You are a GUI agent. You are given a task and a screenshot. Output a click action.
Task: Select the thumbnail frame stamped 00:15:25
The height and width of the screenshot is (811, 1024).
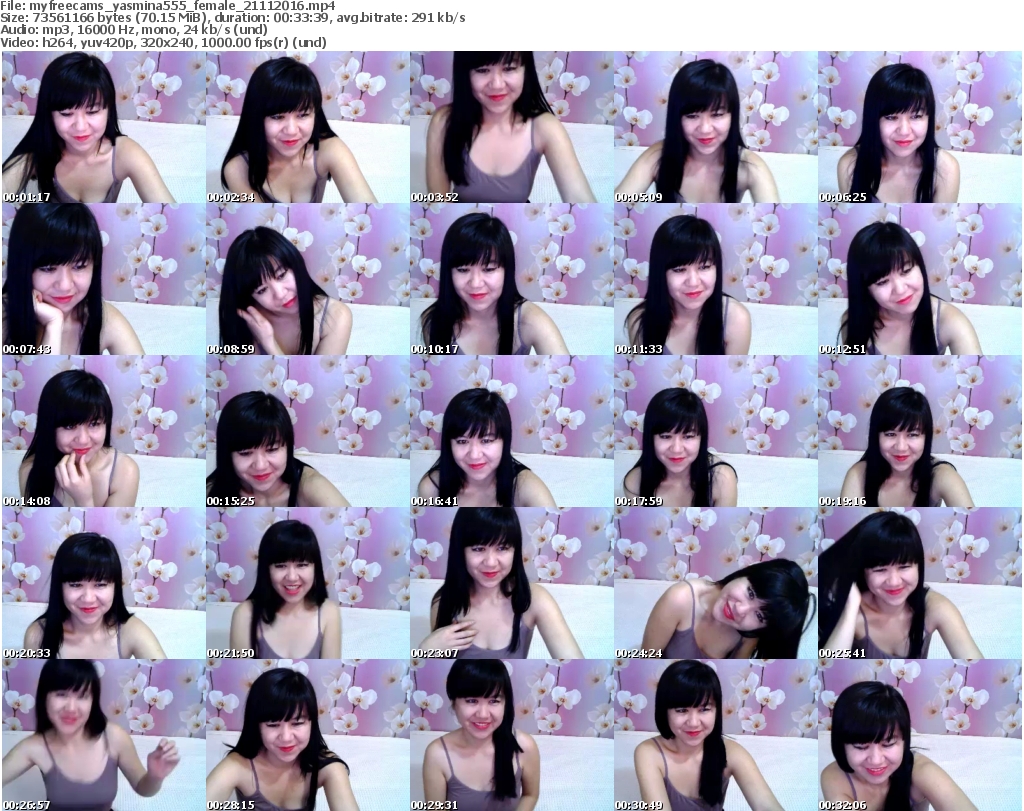308,431
